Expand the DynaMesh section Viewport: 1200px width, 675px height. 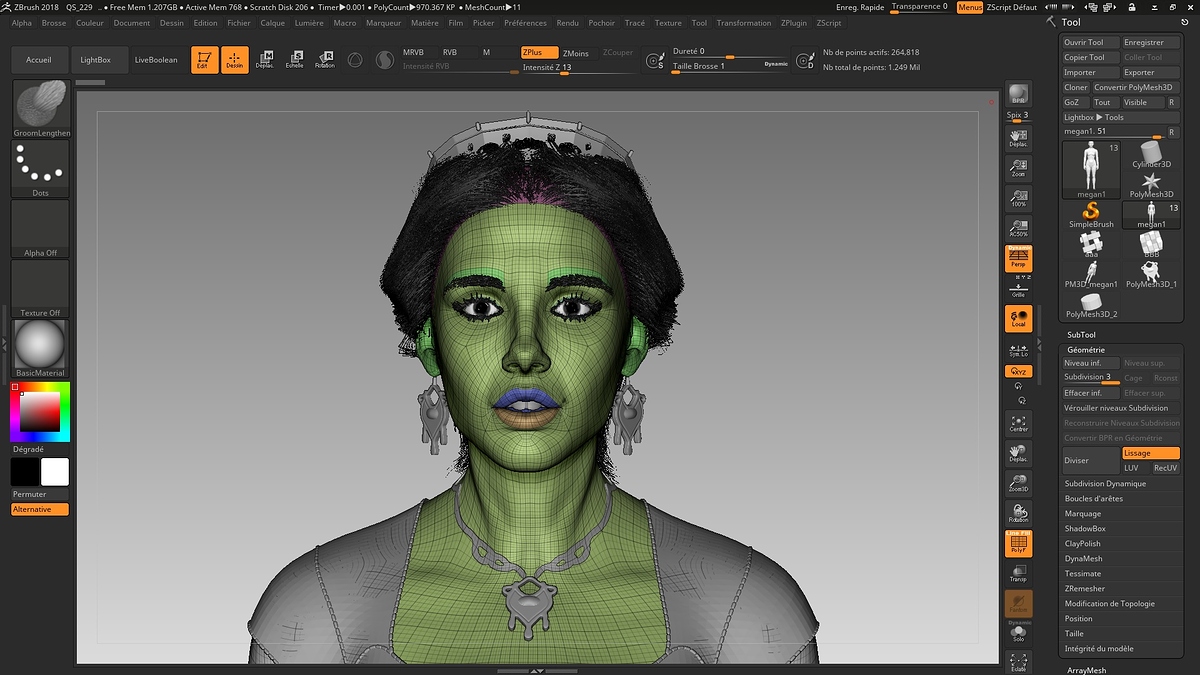coord(1083,559)
